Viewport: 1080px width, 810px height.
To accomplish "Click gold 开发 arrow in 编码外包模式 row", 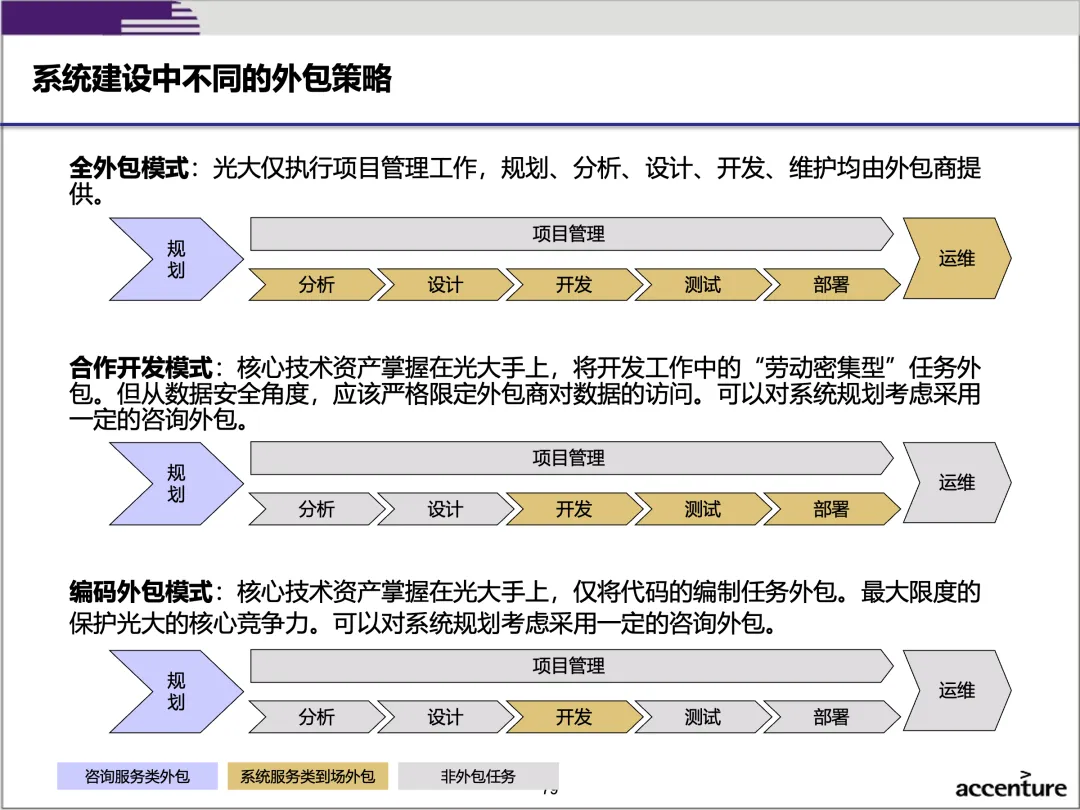I will (x=574, y=717).
